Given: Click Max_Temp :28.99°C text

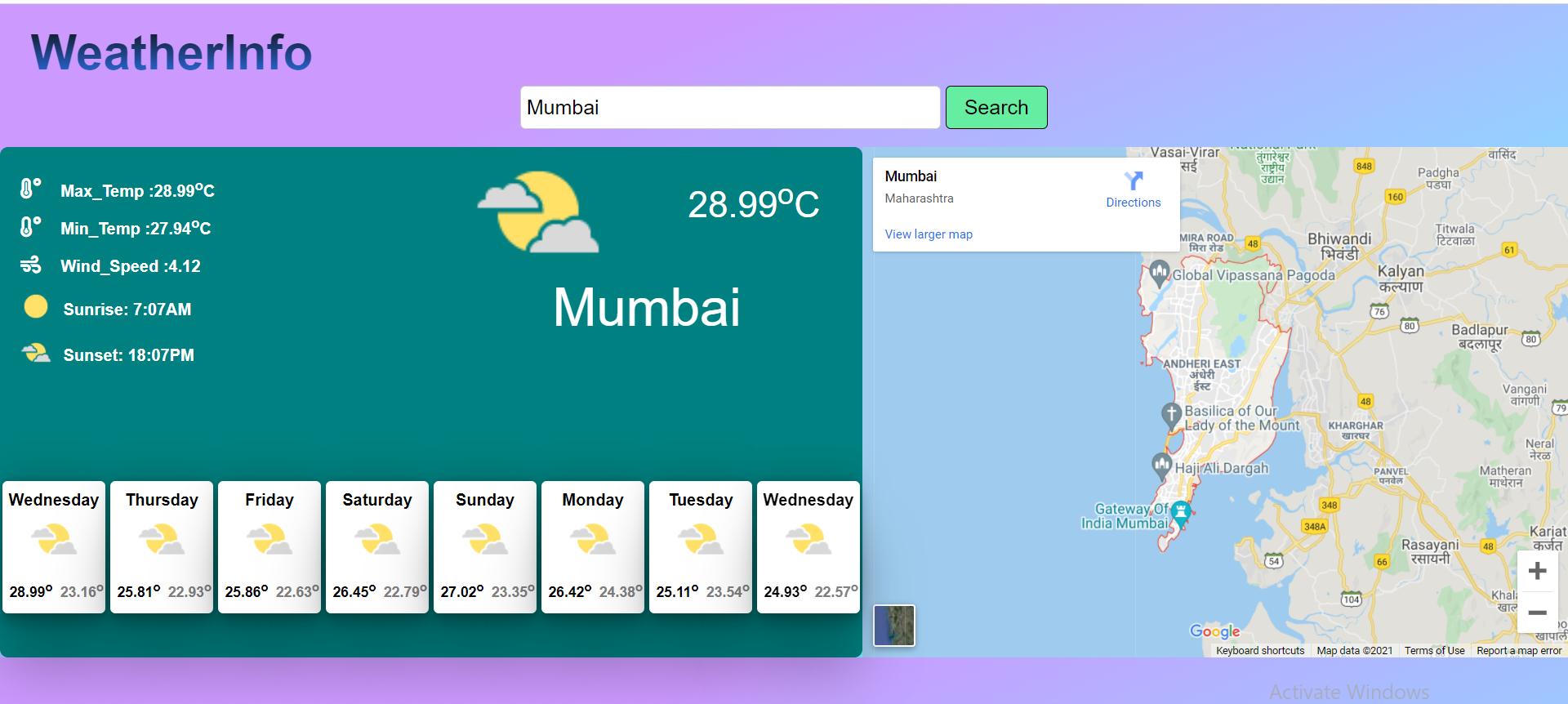Looking at the screenshot, I should [137, 190].
